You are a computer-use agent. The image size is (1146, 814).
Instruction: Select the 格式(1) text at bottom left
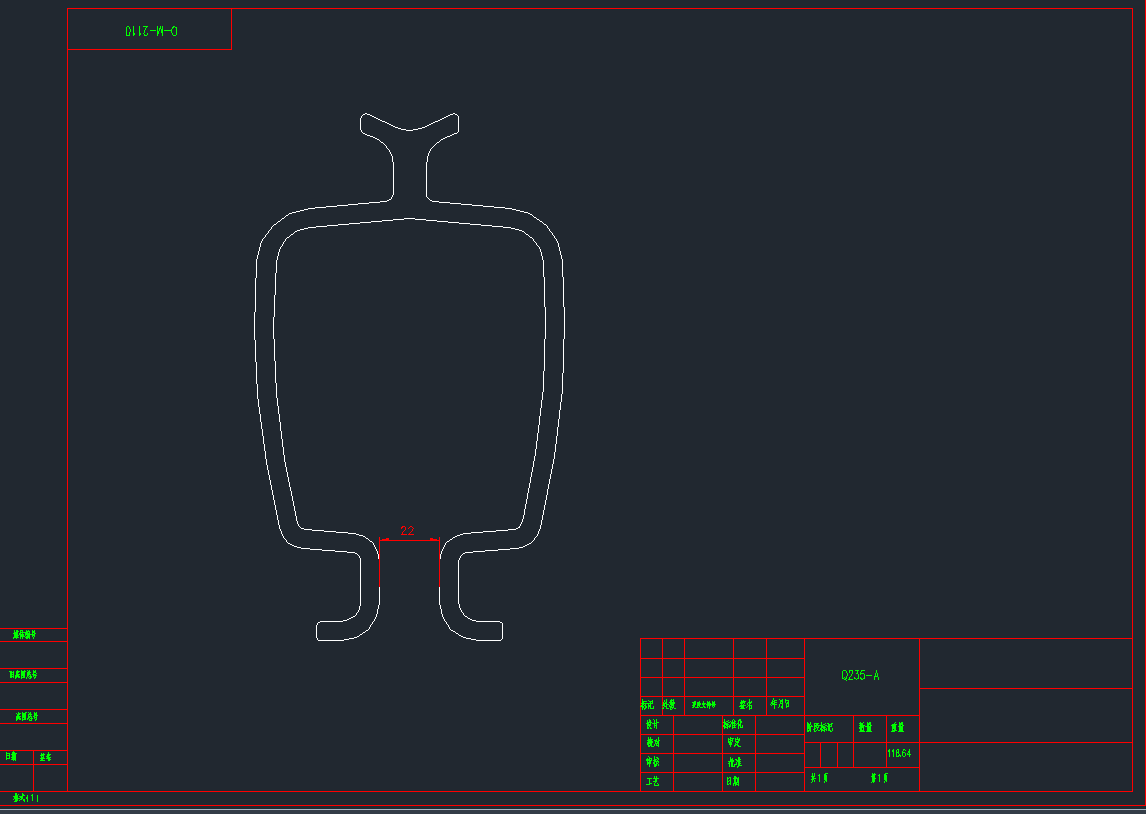click(25, 798)
